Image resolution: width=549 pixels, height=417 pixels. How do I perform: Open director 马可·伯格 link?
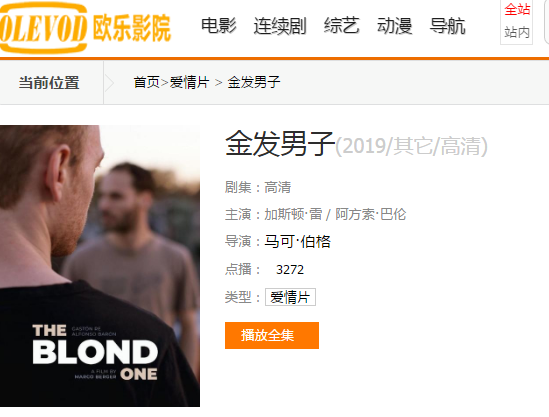[x=297, y=242]
